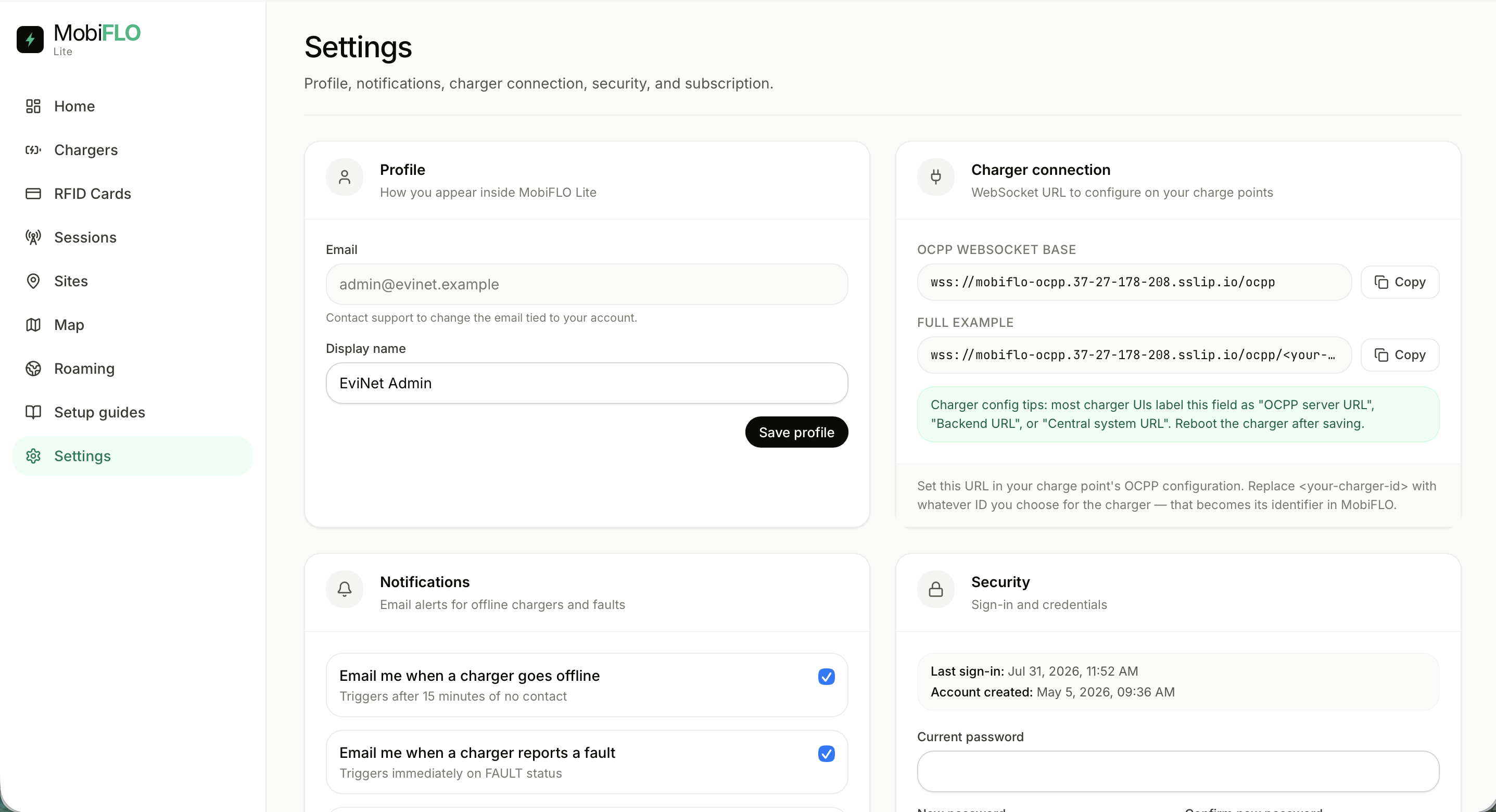Navigate to Sessions
1496x812 pixels.
click(132, 237)
